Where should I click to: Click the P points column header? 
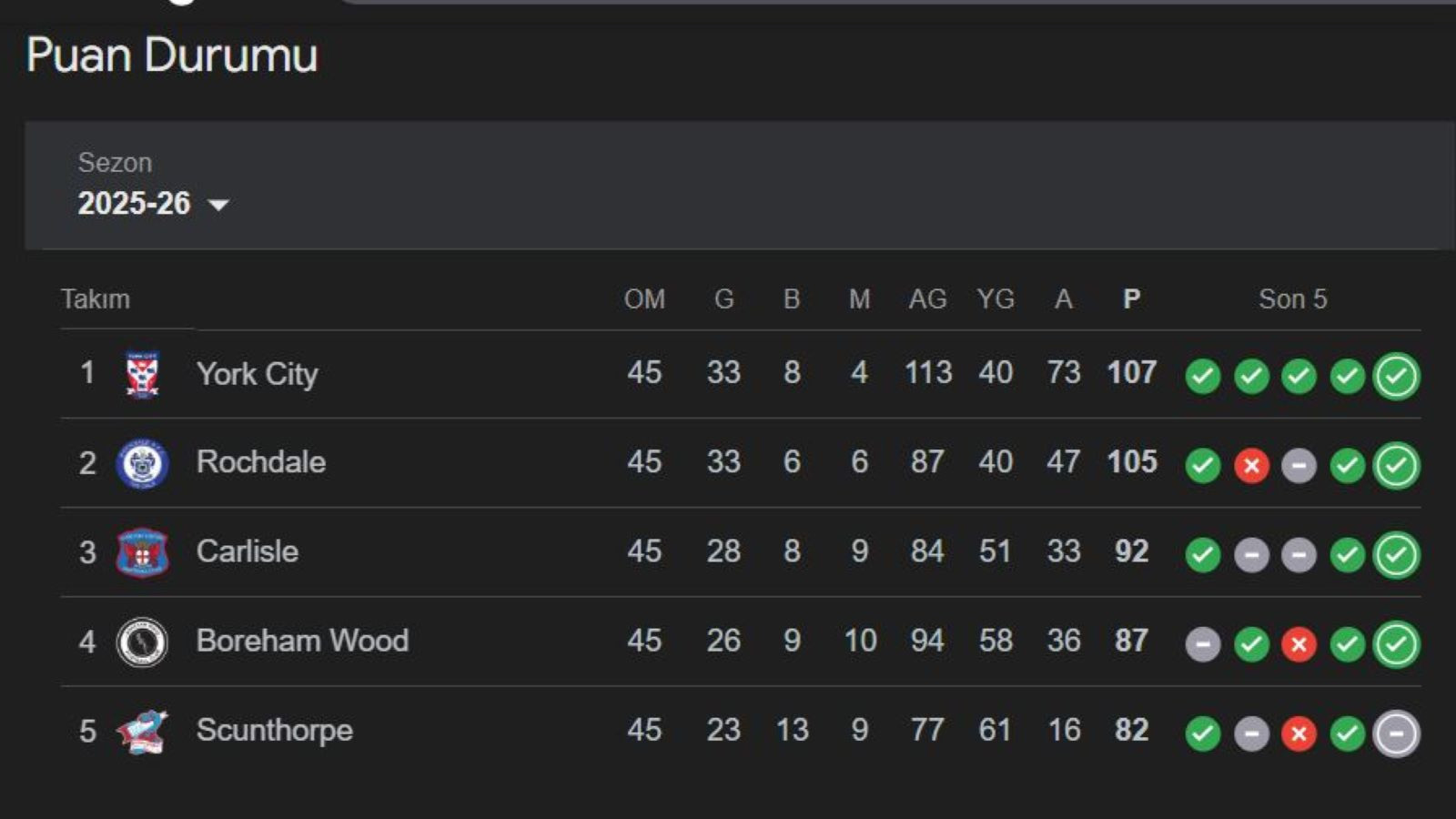(1131, 299)
